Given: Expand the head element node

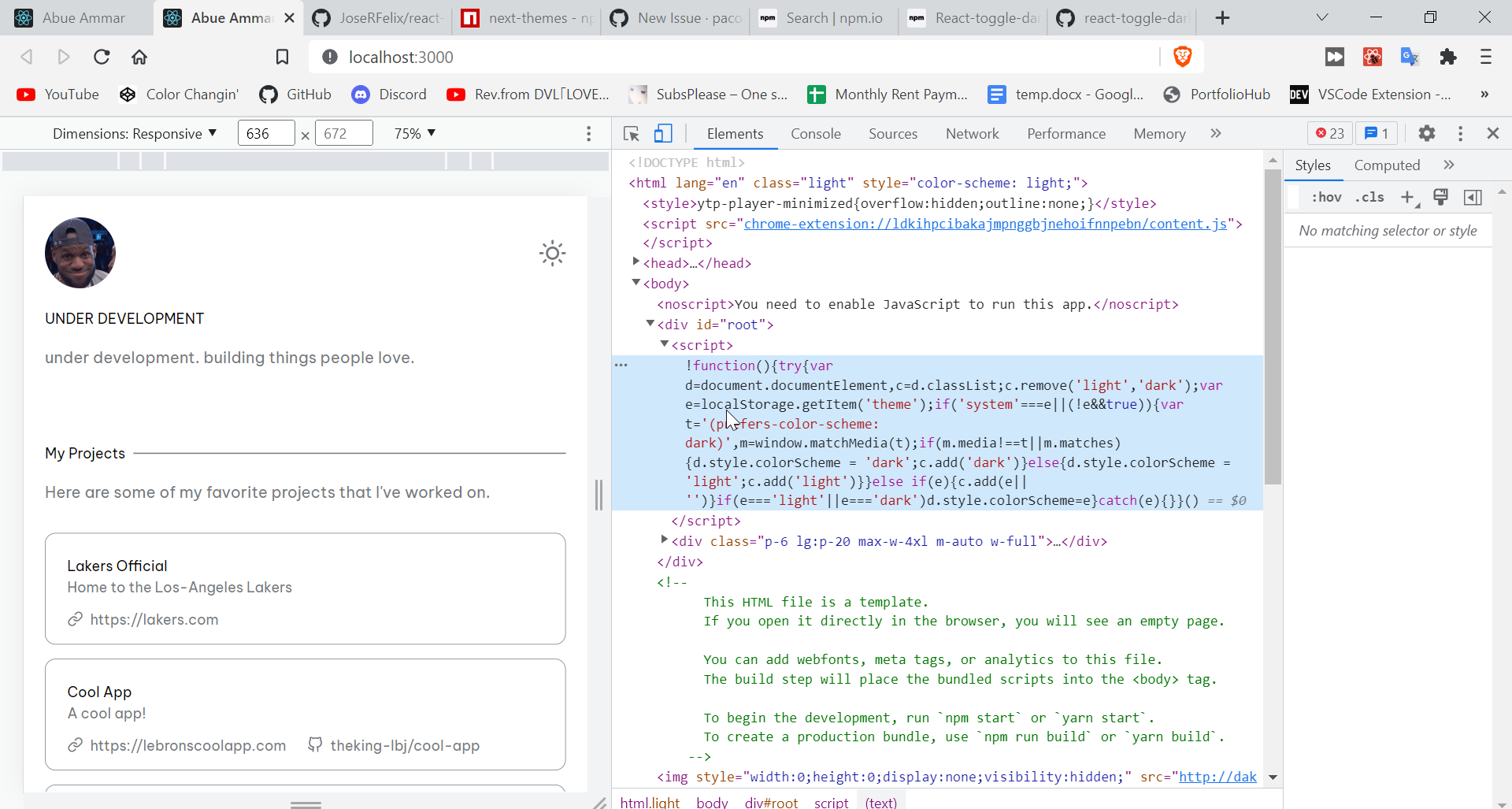Looking at the screenshot, I should 636,262.
